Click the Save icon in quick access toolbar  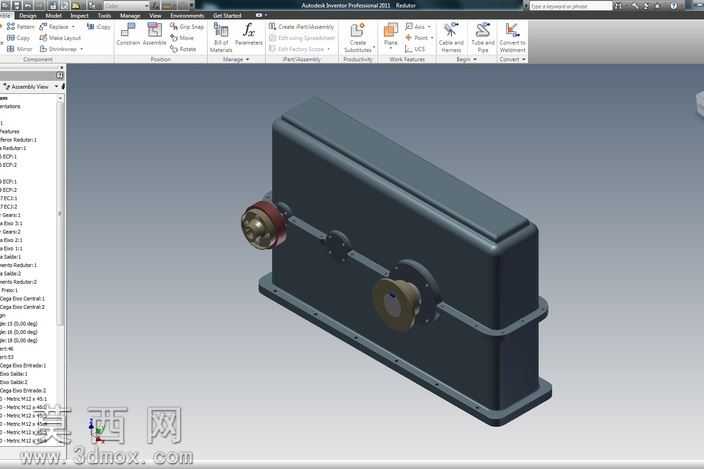coord(17,5)
